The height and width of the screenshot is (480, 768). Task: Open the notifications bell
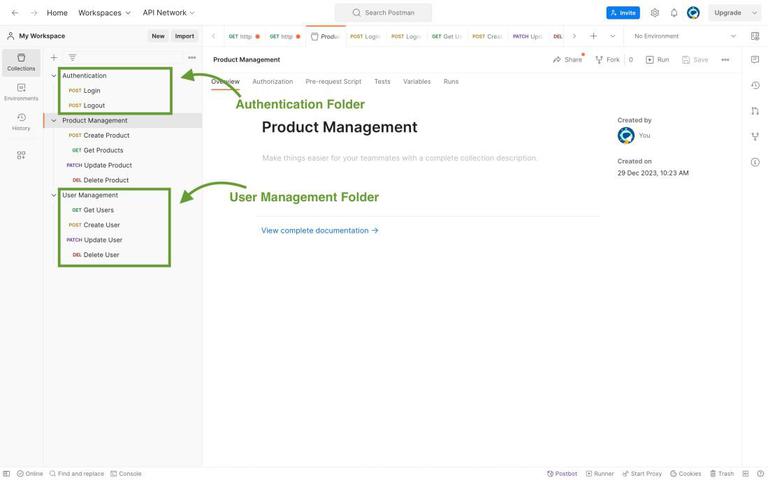pyautogui.click(x=674, y=13)
